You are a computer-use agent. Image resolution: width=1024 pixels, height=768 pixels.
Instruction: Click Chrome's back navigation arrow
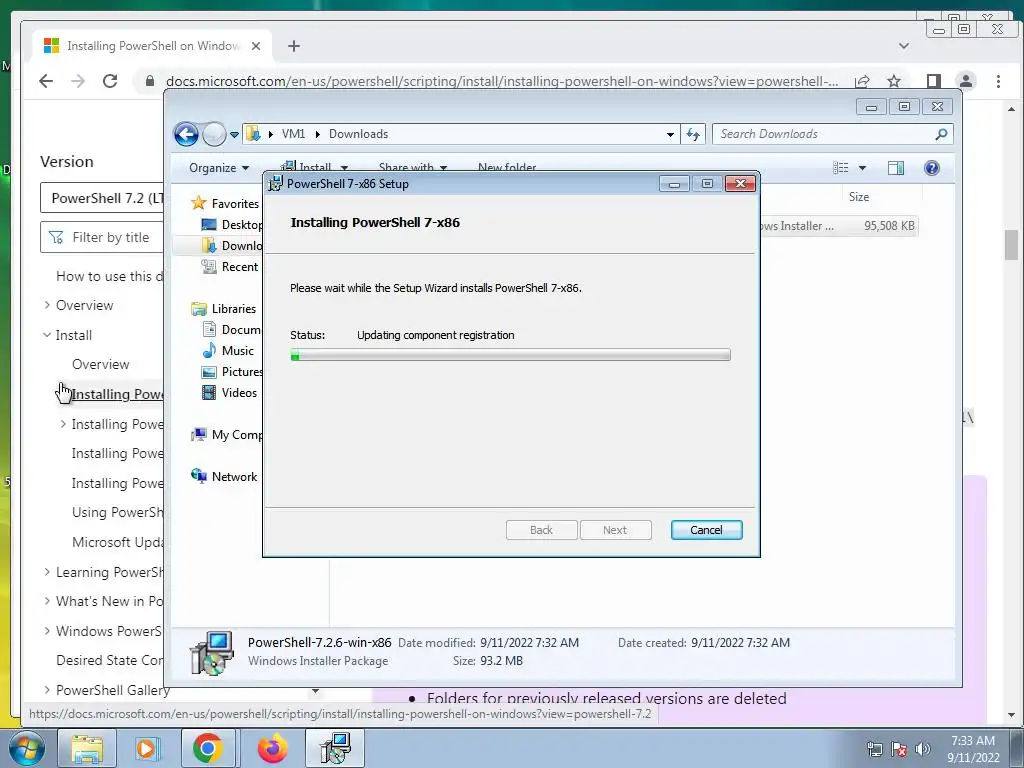(x=46, y=81)
